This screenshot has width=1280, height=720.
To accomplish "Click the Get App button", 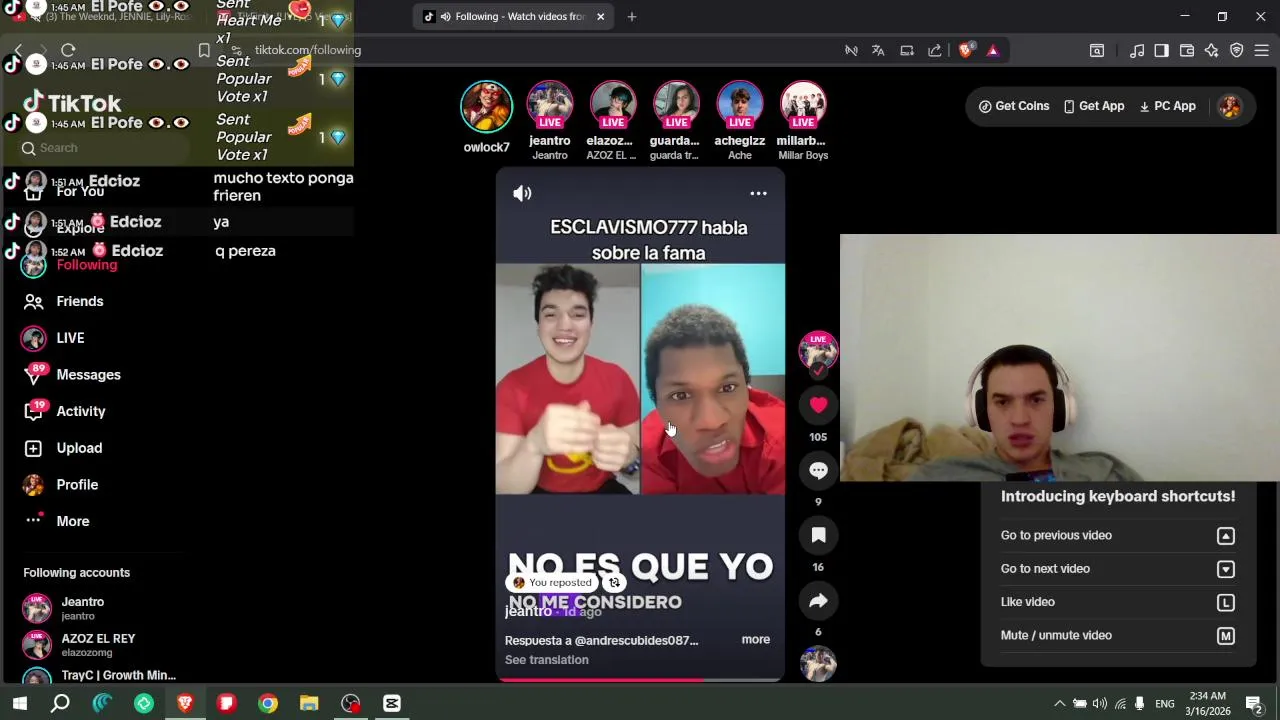I will tap(1093, 106).
